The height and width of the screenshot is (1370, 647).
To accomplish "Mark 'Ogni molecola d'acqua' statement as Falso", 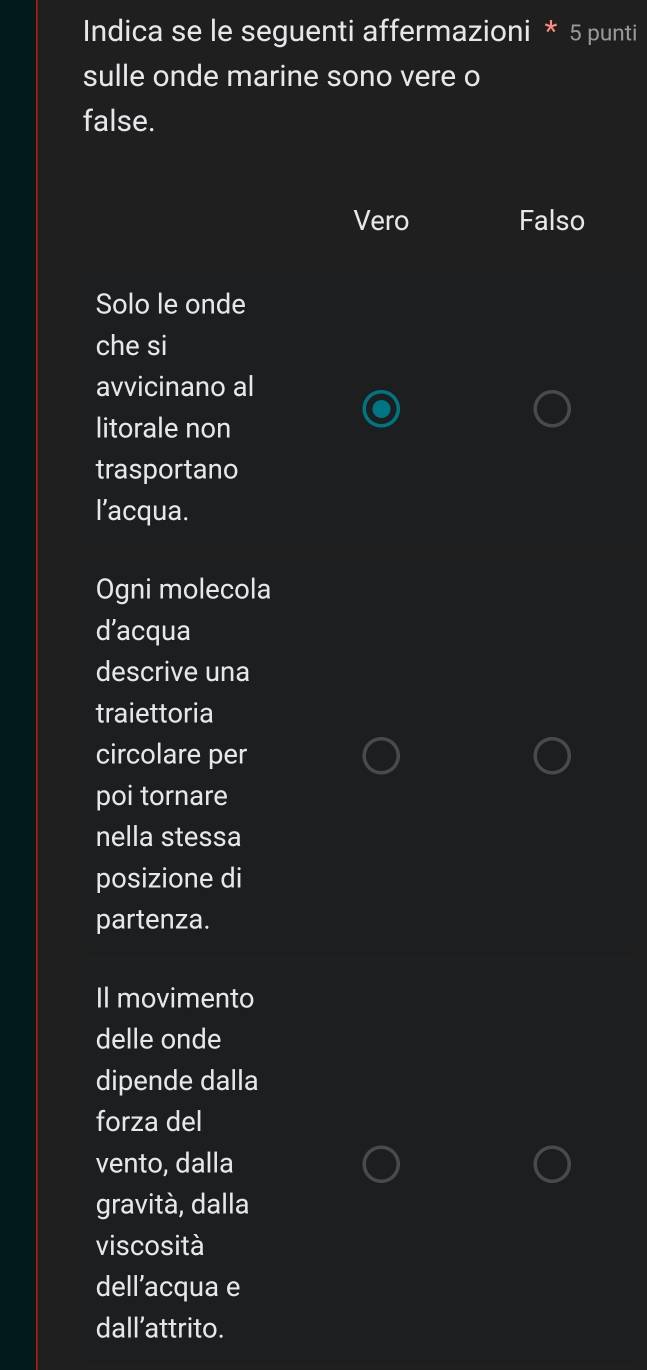I will [x=552, y=756].
